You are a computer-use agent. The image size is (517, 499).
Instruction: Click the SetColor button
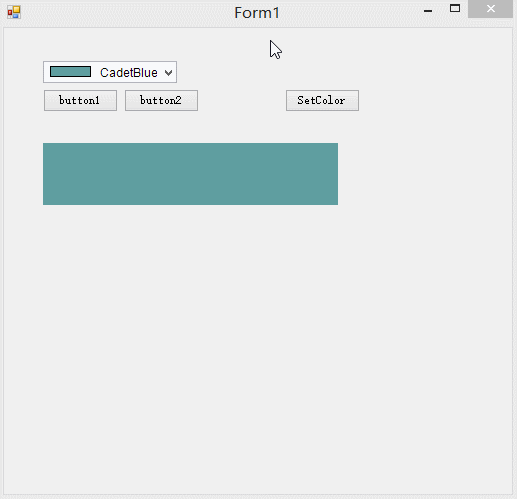click(322, 100)
